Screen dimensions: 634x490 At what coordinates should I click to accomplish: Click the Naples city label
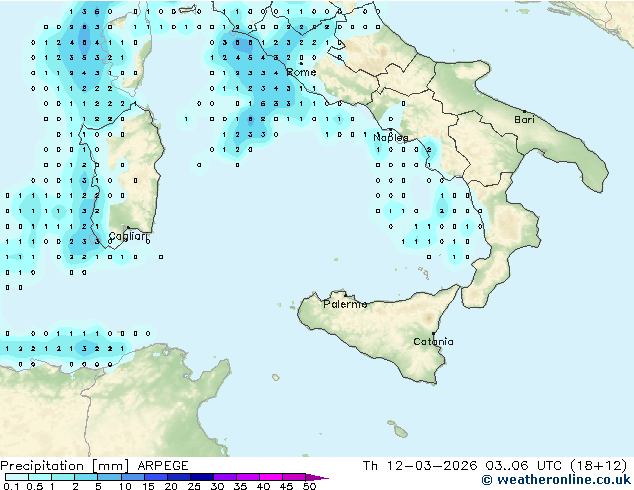click(x=391, y=138)
